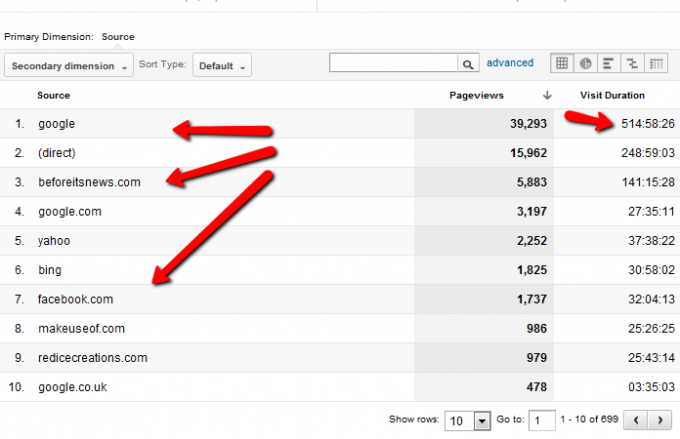Select the 32:04:13 visit duration
The width and height of the screenshot is (680, 439).
[x=651, y=299]
